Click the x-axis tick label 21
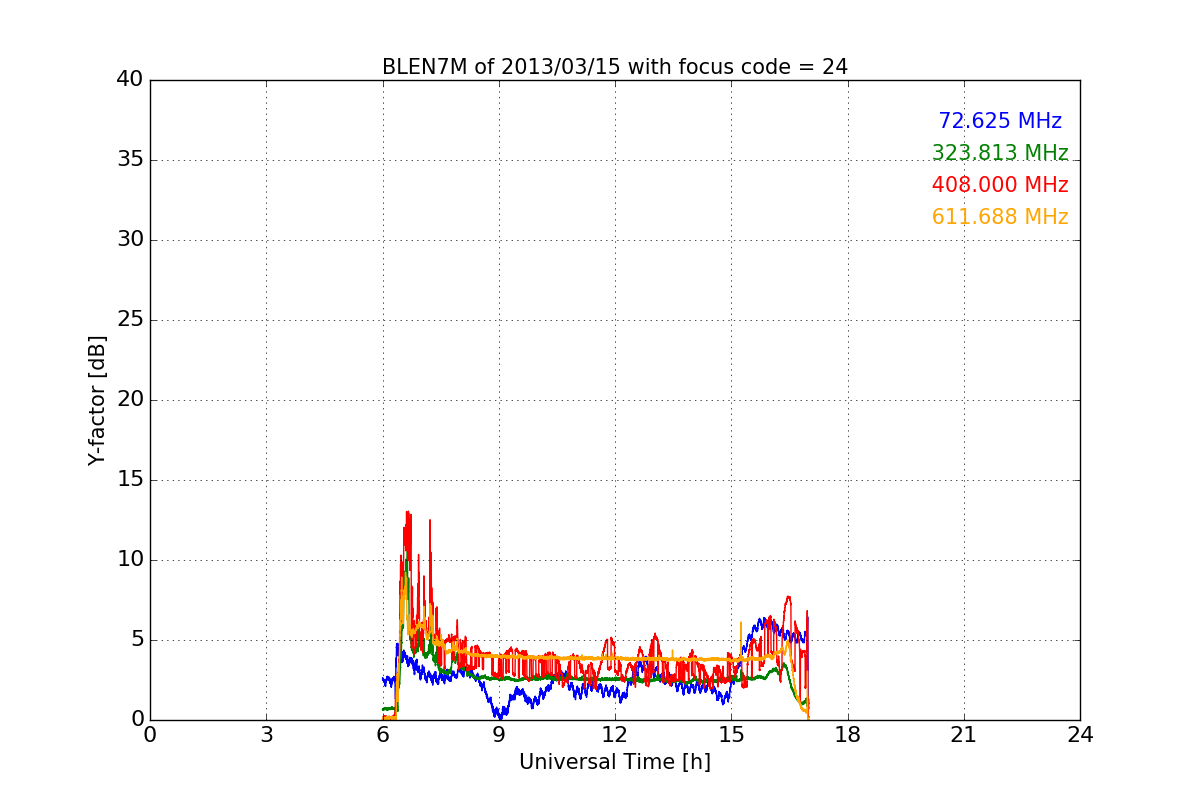Screen dimensions: 1200x800 [x=964, y=735]
